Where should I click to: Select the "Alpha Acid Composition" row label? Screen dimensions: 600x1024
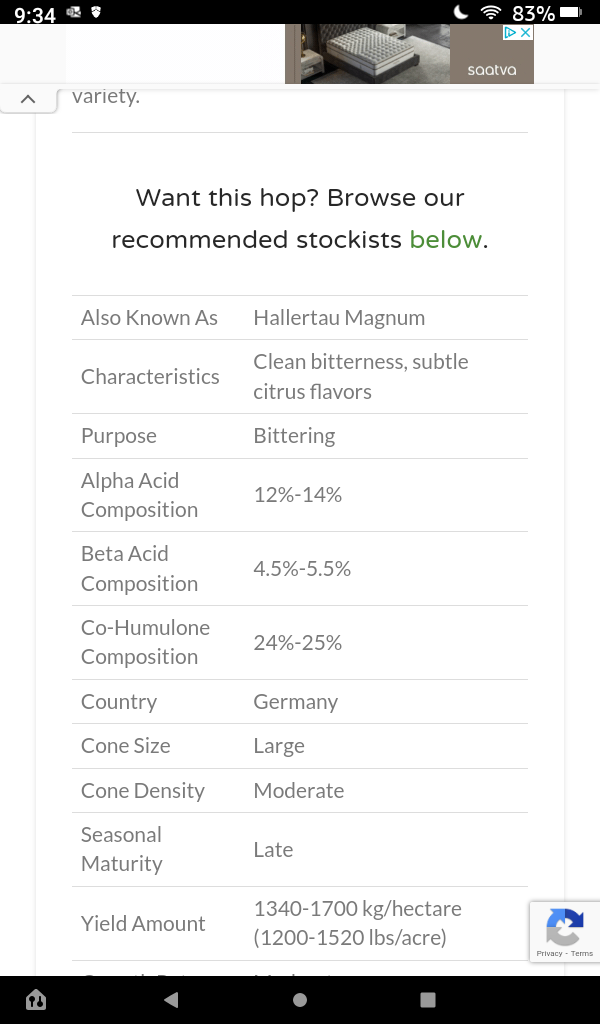[x=140, y=495]
